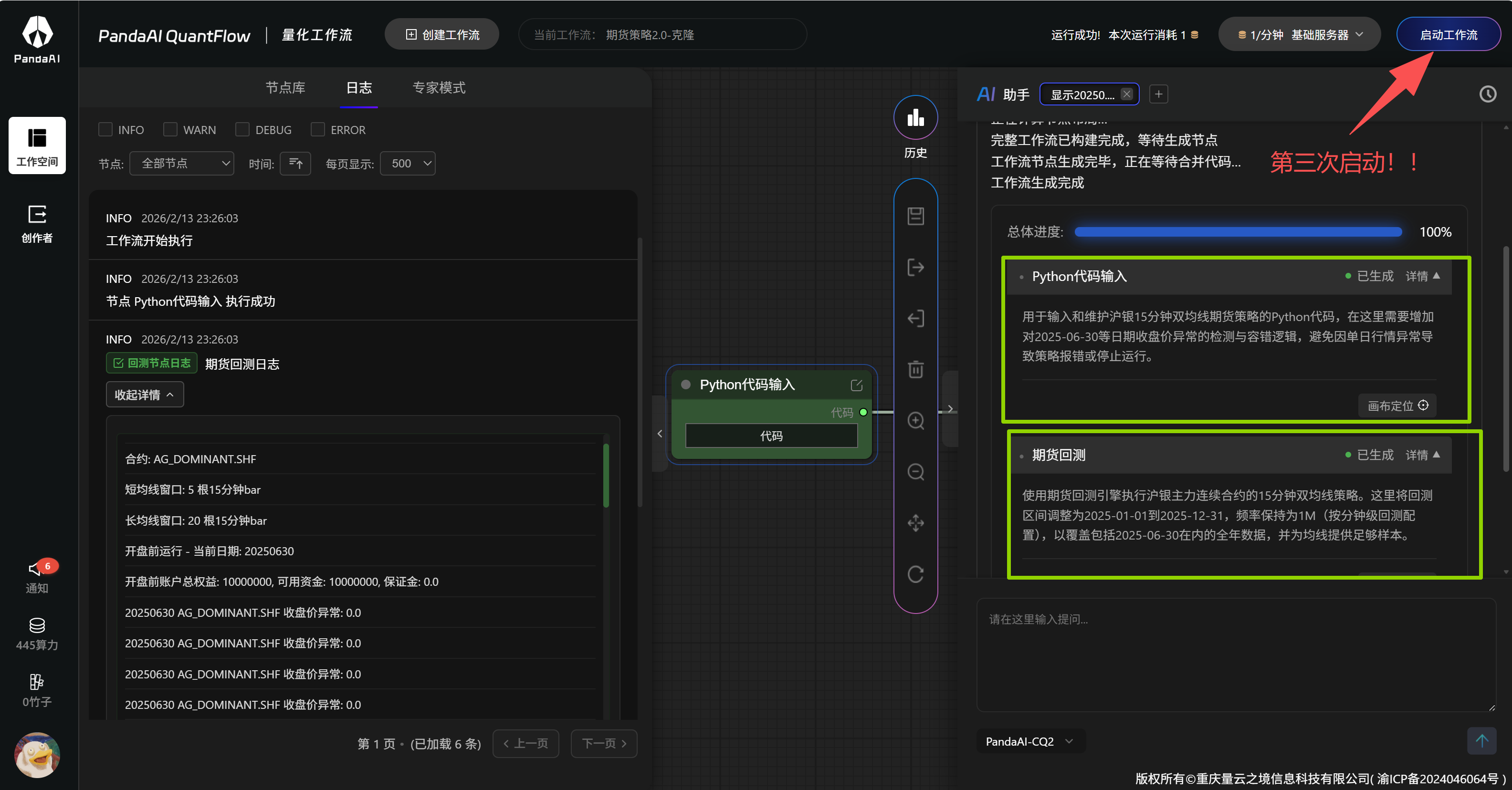The image size is (1512, 790).
Task: Click the import arrow icon in canvas toolbar
Action: pyautogui.click(x=916, y=319)
